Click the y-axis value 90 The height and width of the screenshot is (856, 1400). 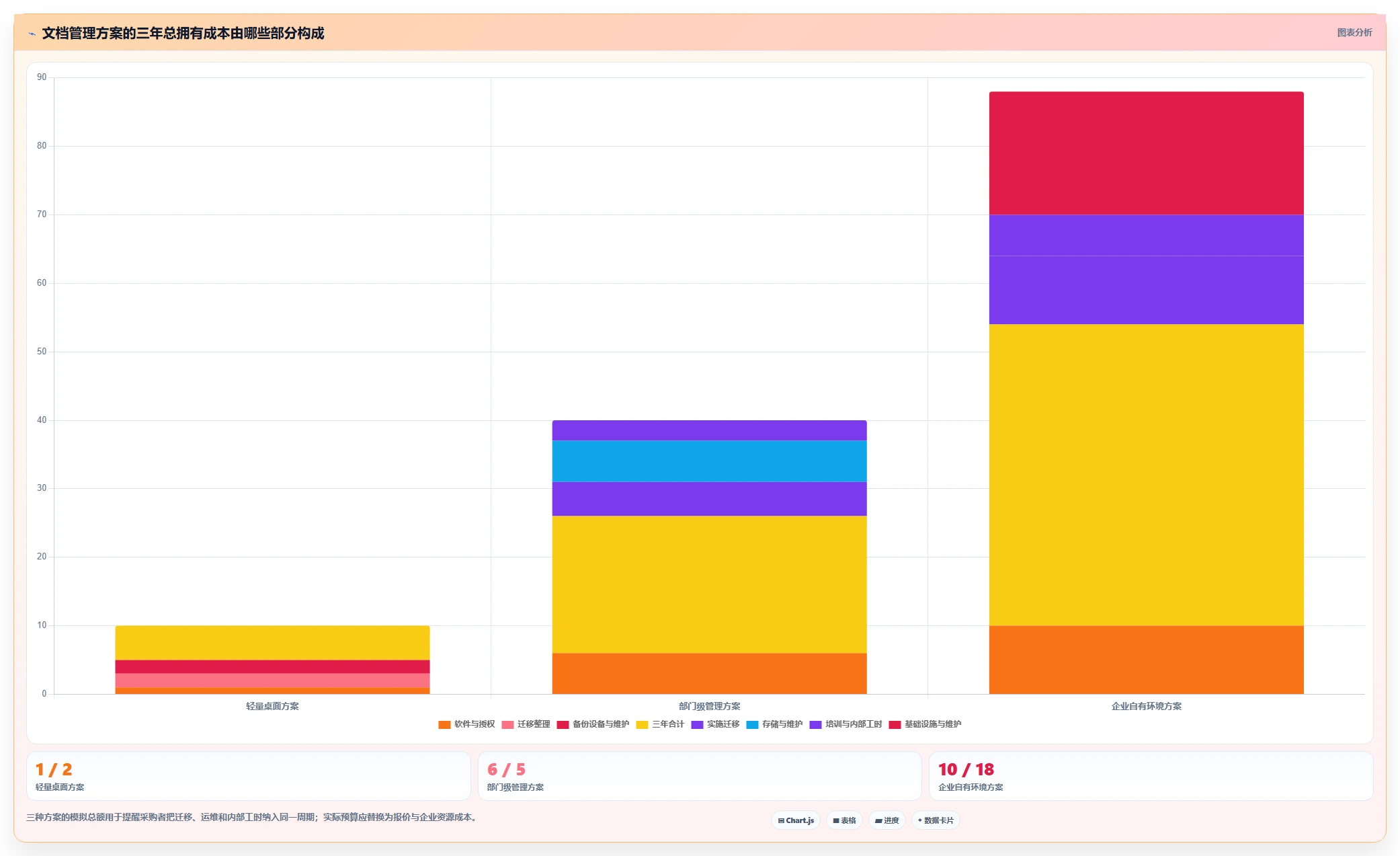tap(42, 77)
